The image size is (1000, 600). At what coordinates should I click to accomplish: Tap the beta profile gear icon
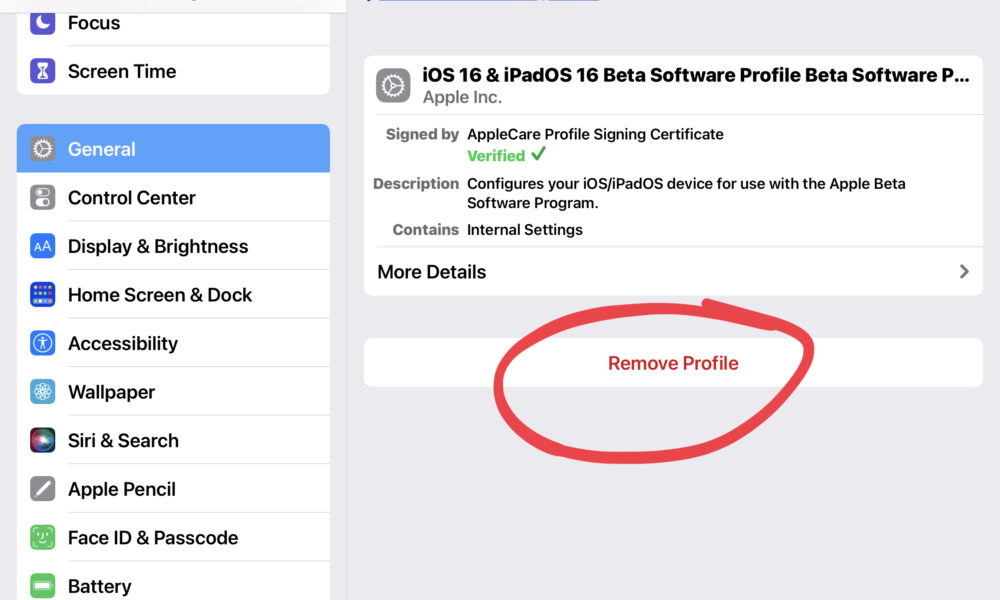point(393,85)
